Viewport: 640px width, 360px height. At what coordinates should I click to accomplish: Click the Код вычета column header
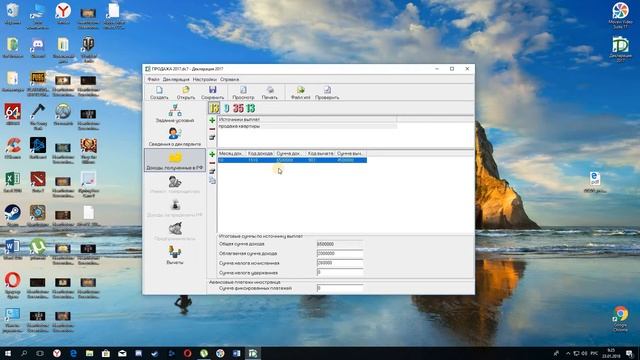point(320,153)
